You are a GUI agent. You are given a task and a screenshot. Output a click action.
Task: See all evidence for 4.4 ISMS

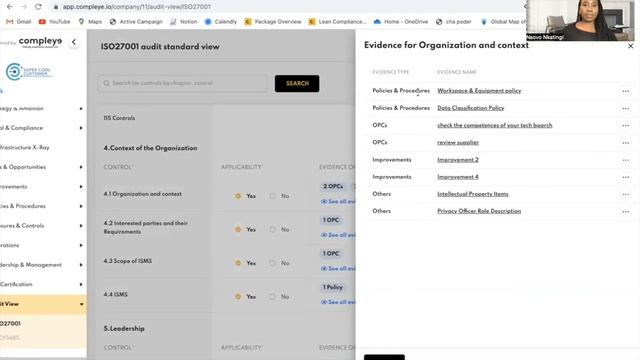[x=338, y=302]
